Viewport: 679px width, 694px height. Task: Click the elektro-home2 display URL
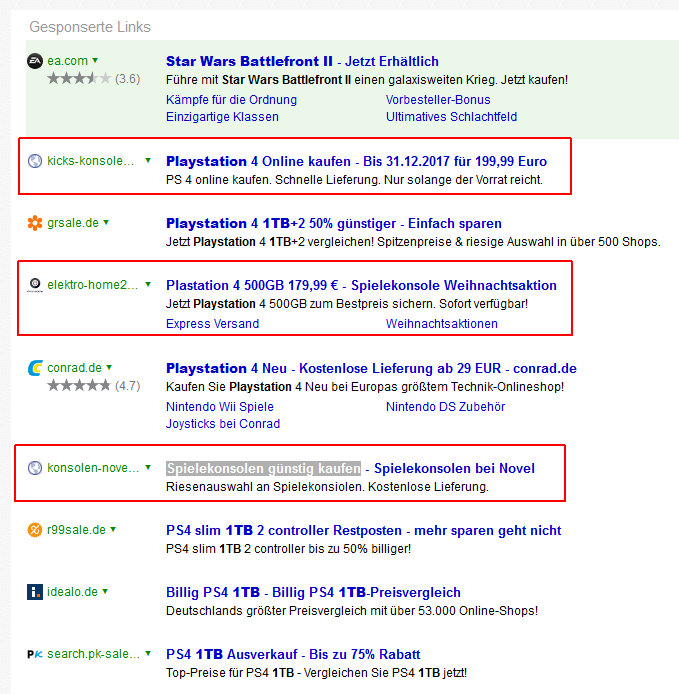pyautogui.click(x=93, y=285)
